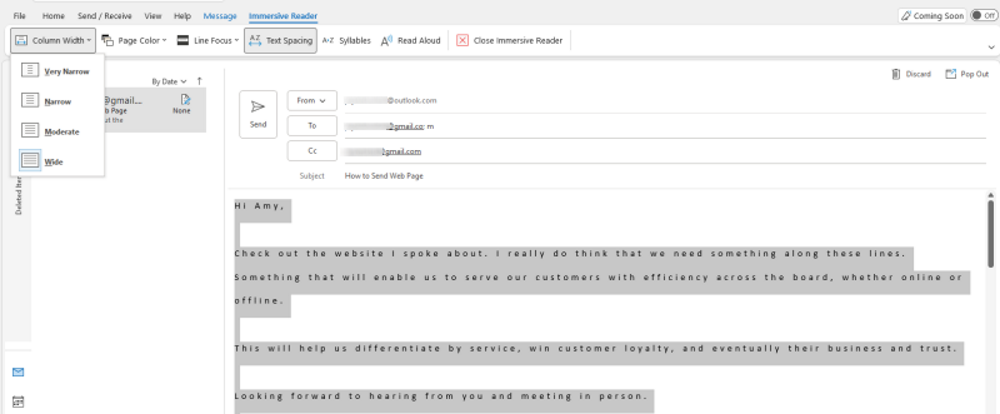1000x414 pixels.
Task: Click the 'Hi Amy,' greeting line
Action: tap(260, 205)
